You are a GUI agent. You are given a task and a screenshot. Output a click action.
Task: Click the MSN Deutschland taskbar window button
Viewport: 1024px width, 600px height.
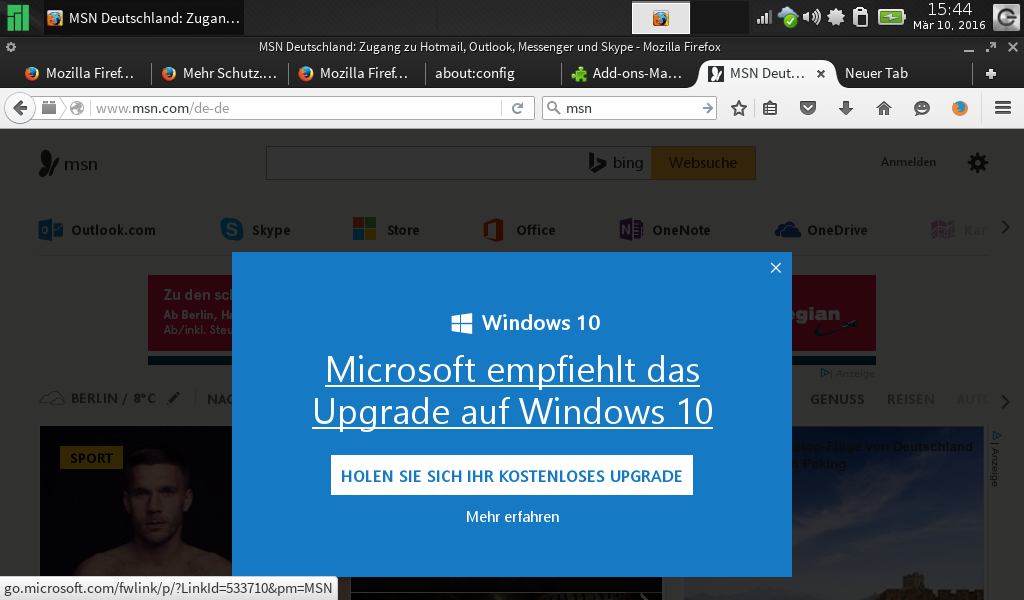coord(144,18)
